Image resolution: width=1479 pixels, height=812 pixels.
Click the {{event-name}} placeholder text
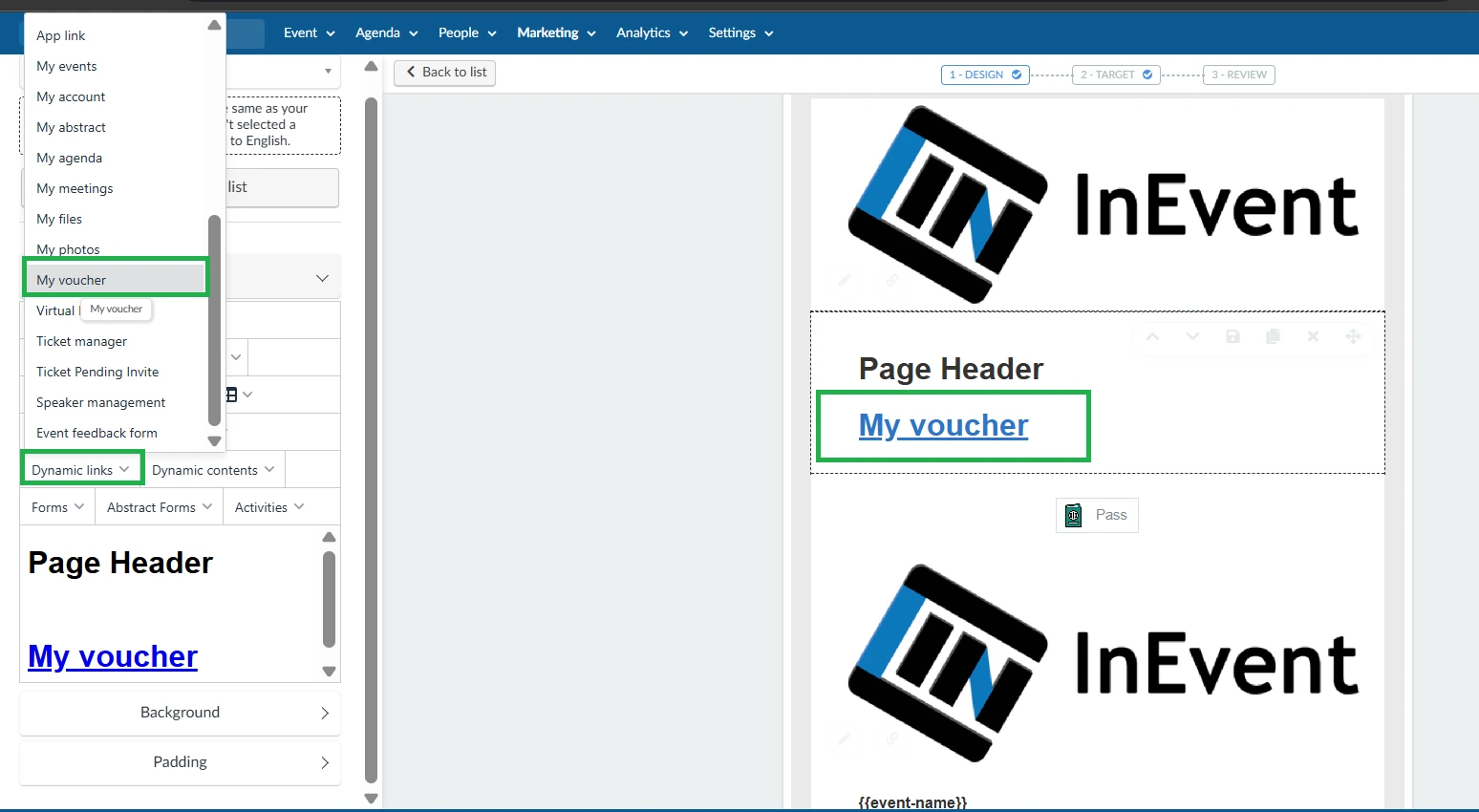[912, 802]
